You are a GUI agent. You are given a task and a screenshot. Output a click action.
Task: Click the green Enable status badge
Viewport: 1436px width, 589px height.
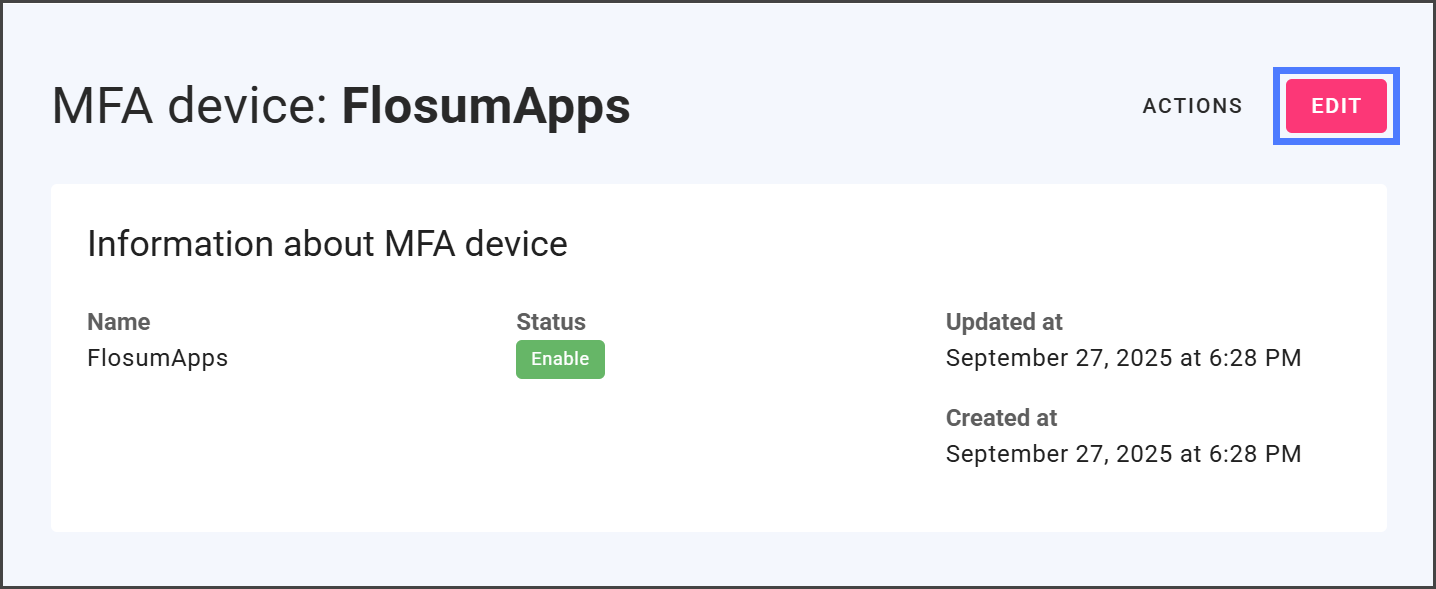pyautogui.click(x=560, y=359)
